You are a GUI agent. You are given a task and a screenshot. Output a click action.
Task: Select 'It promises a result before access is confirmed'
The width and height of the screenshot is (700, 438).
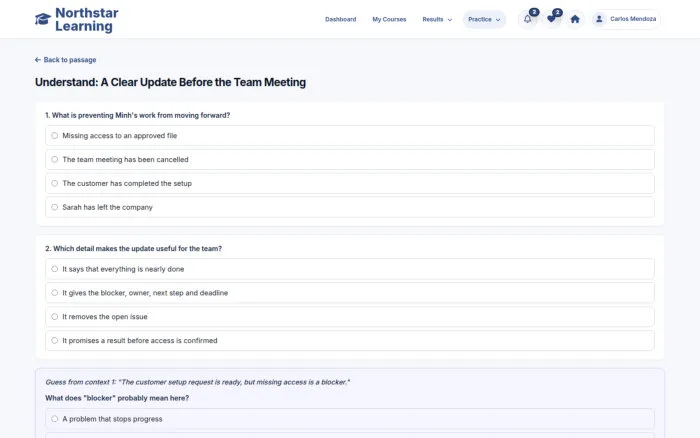point(350,341)
